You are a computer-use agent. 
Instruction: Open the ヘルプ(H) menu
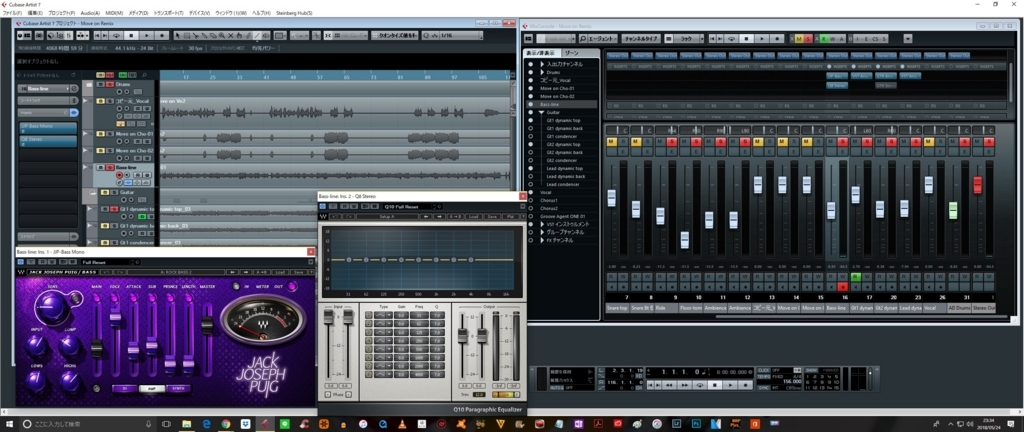(261, 13)
